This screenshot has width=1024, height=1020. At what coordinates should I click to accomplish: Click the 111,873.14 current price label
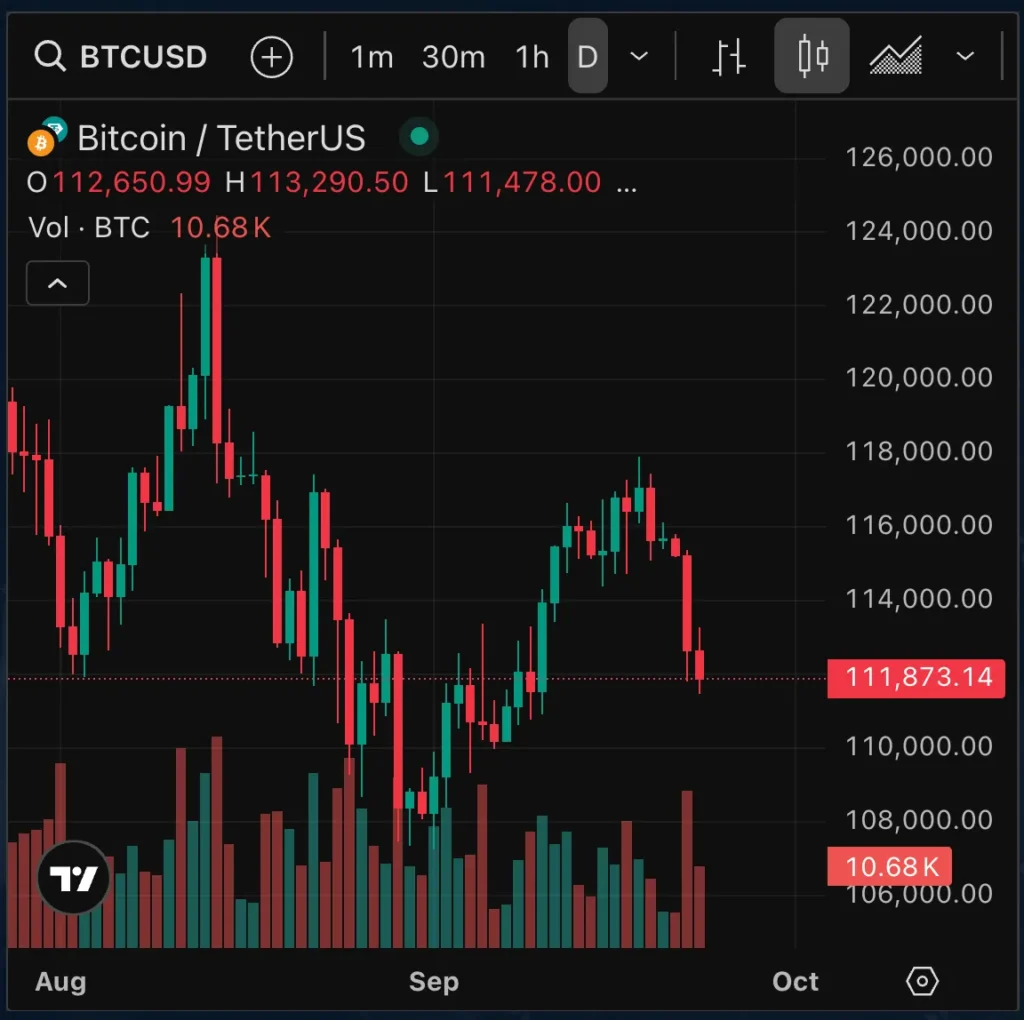[x=916, y=678]
